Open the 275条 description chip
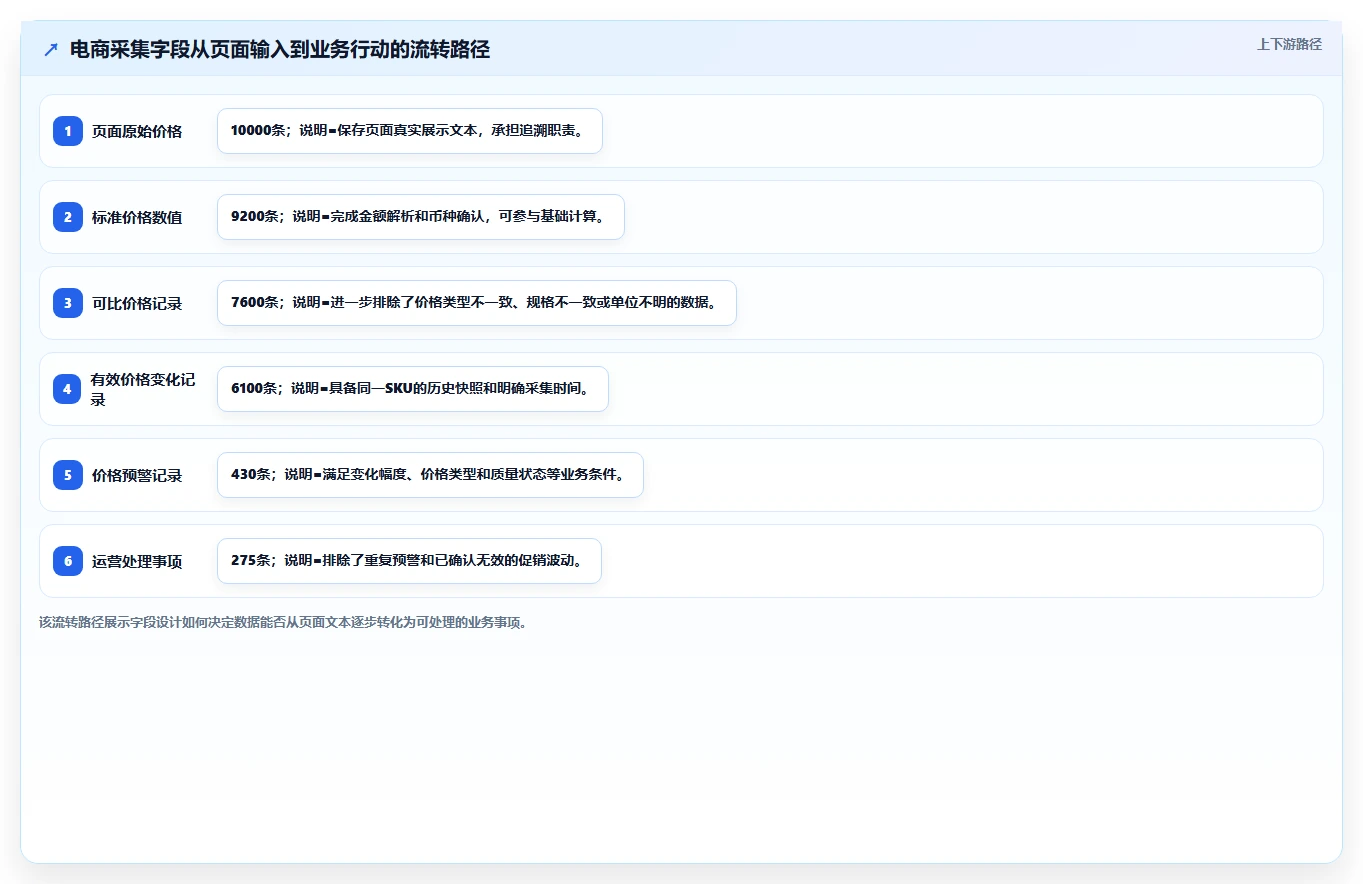The height and width of the screenshot is (884, 1363). (x=409, y=561)
